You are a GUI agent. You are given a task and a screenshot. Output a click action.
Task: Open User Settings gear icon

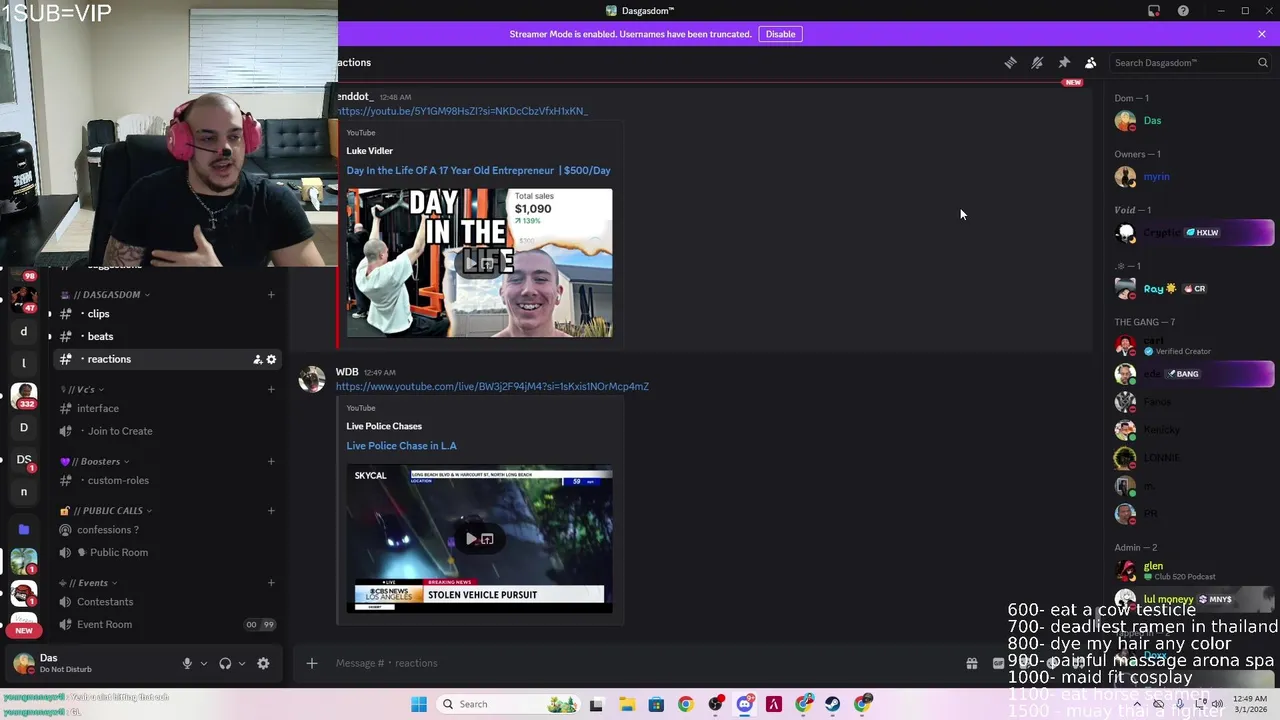point(263,663)
